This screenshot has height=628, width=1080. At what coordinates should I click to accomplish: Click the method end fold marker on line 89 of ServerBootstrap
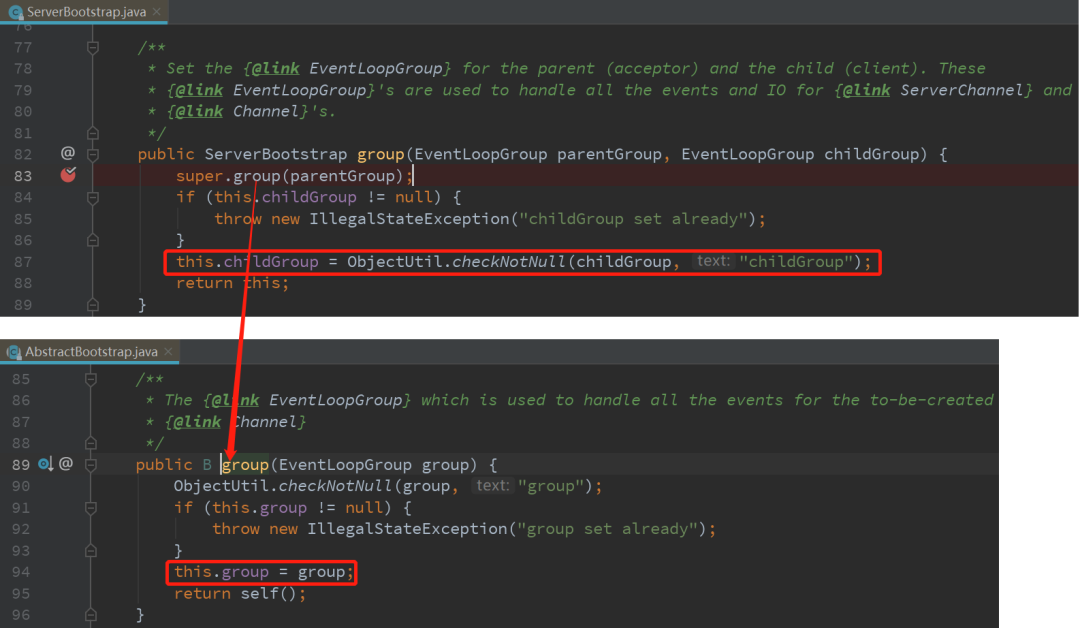(x=93, y=304)
